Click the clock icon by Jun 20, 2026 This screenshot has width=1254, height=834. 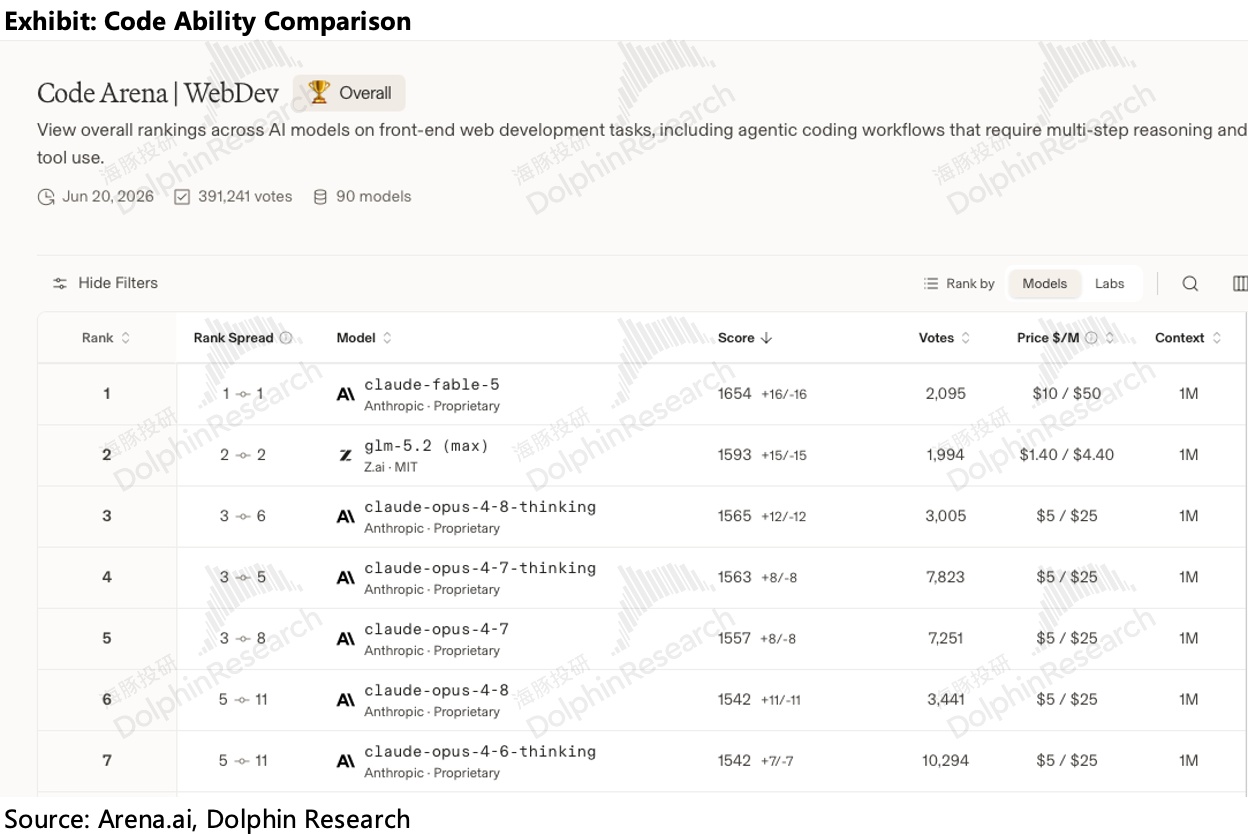46,197
